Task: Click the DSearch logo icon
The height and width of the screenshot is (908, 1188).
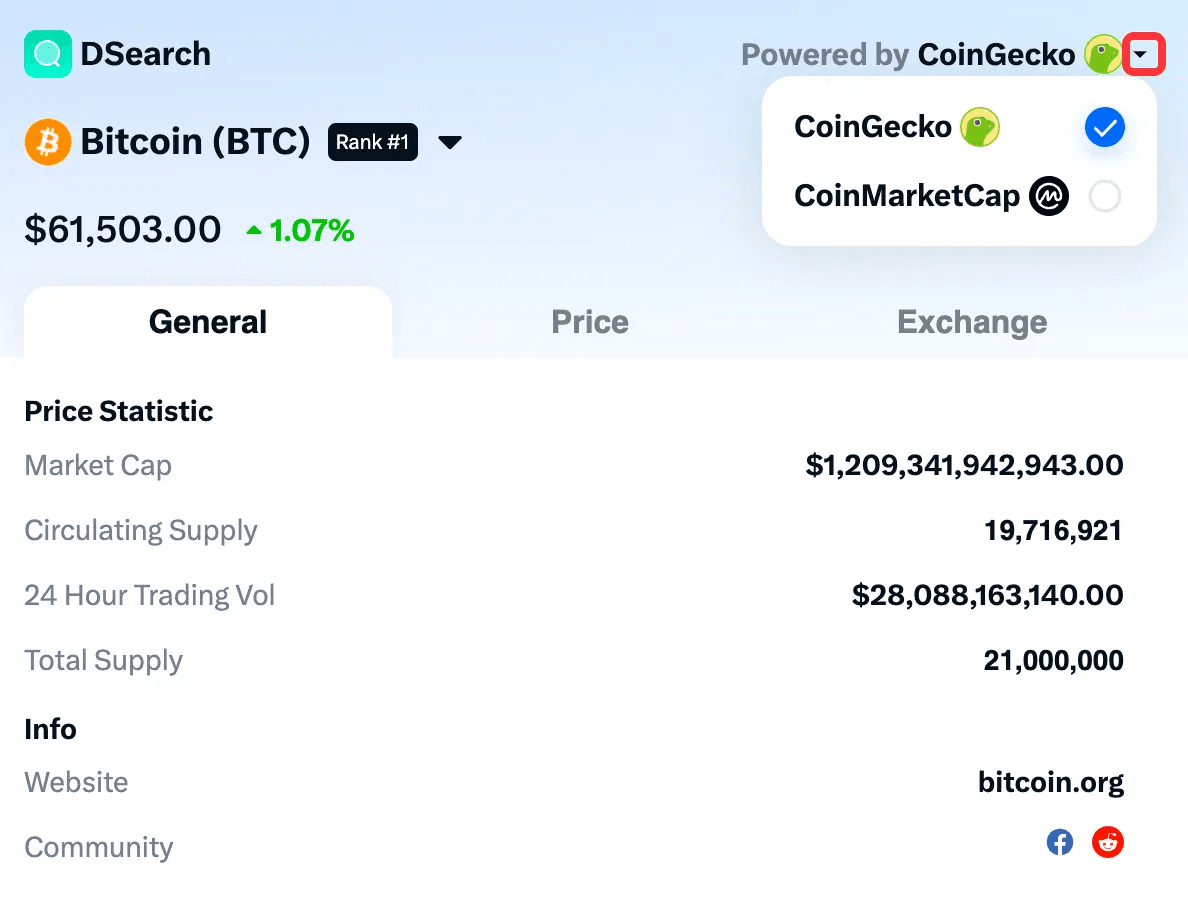Action: pyautogui.click(x=48, y=54)
